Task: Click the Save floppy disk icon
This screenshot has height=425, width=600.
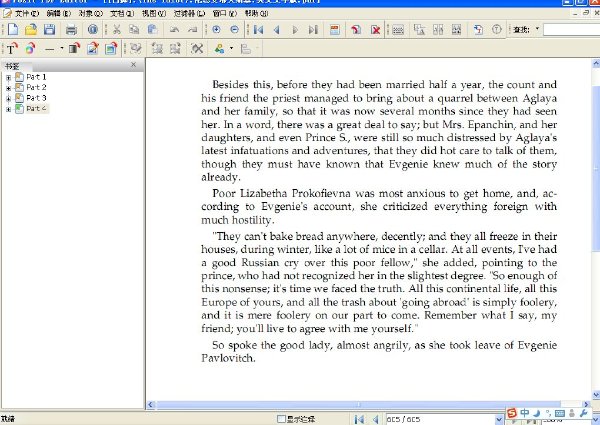Action: point(49,29)
